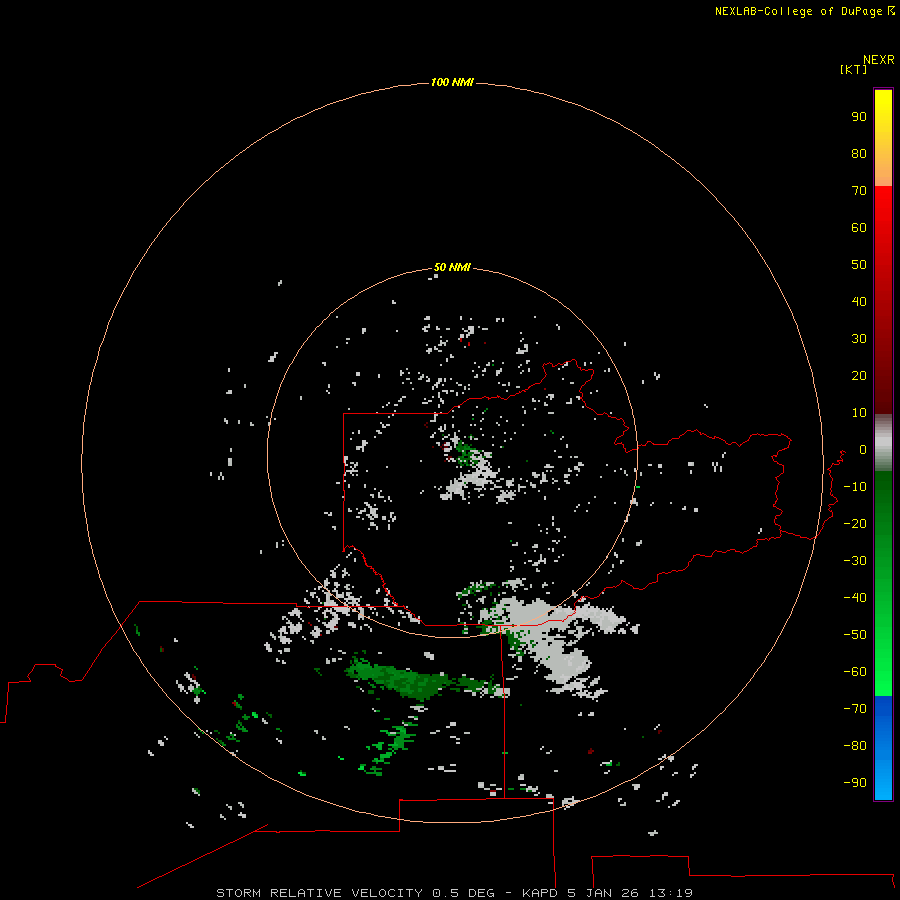Click the 40 value on the velocity scale
This screenshot has width=900, height=900.
(x=859, y=301)
